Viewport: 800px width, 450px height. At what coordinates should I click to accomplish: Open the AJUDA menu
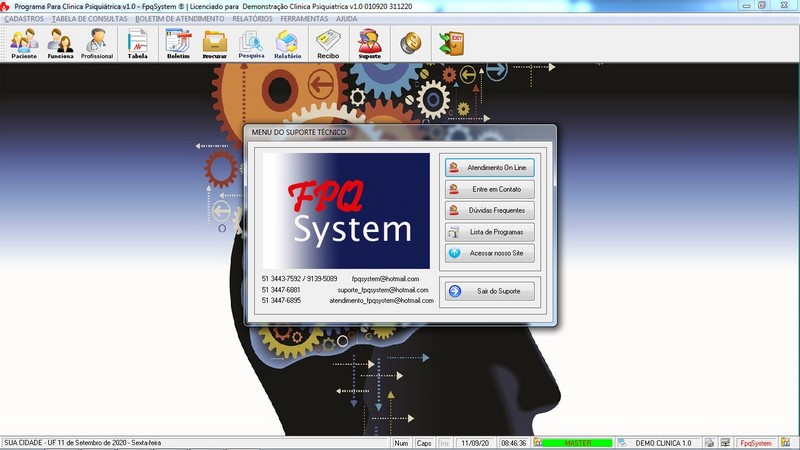click(346, 19)
